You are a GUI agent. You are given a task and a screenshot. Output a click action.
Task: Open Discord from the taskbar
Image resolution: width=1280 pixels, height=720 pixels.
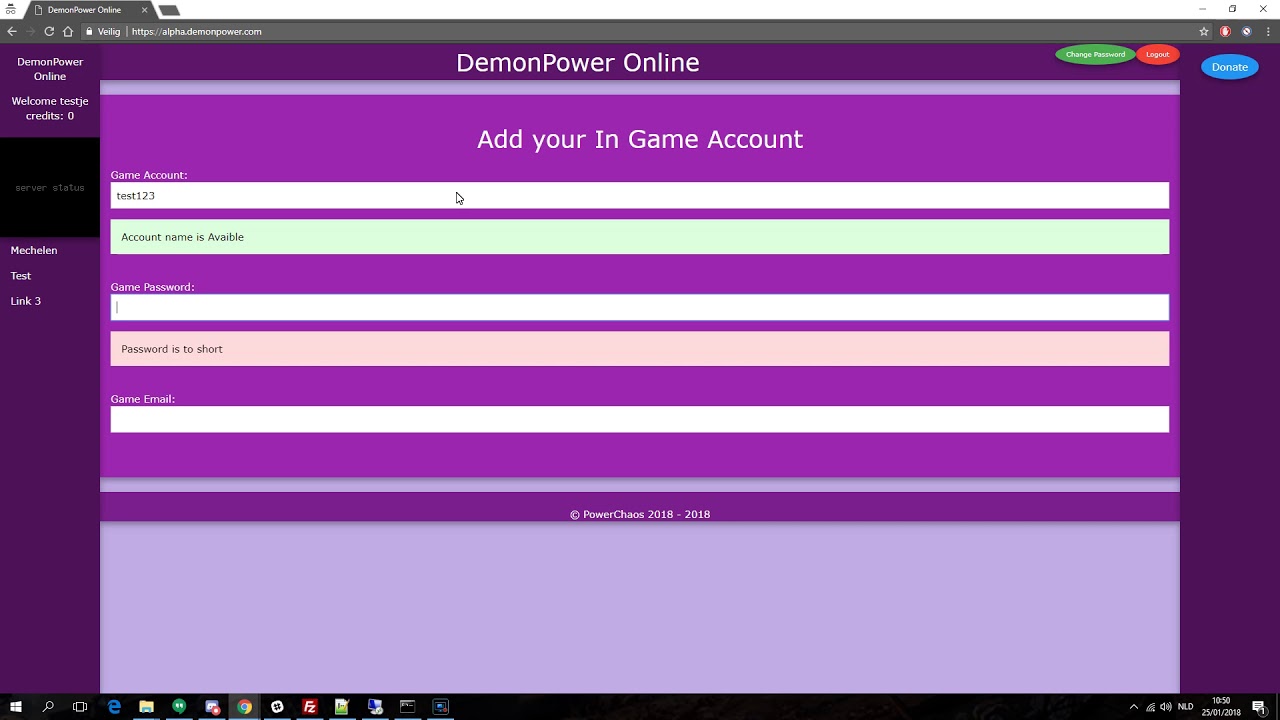[x=212, y=707]
